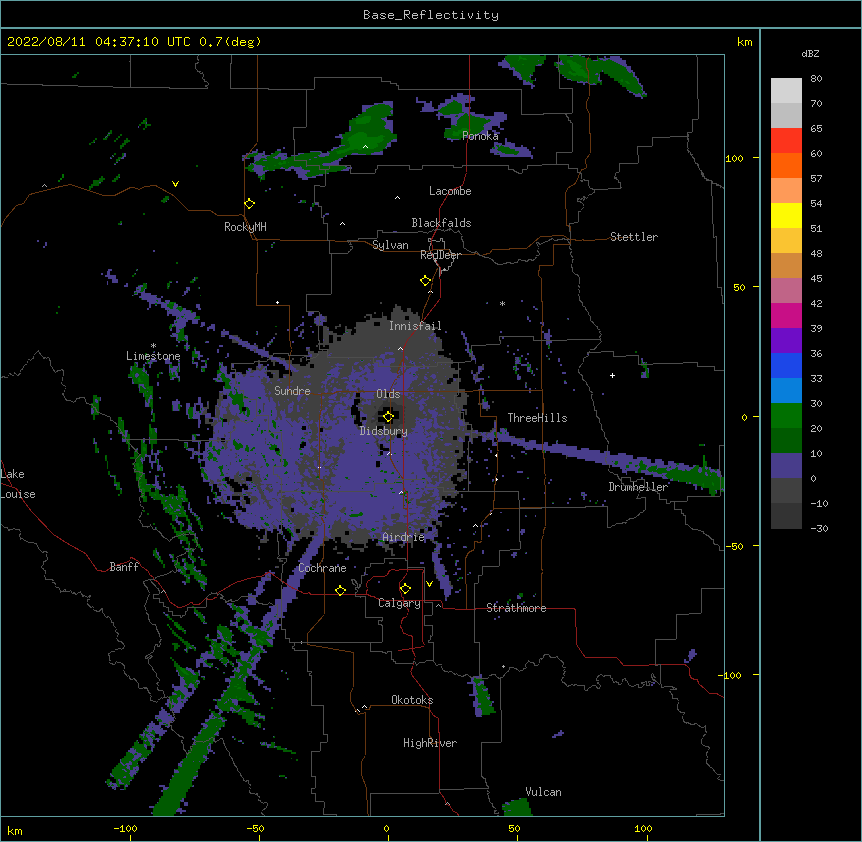Click the Ponoka label

point(480,136)
